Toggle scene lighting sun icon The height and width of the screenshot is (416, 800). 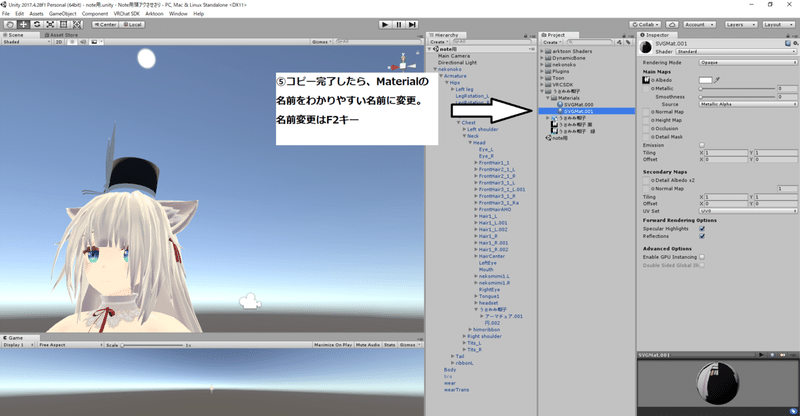pos(72,42)
